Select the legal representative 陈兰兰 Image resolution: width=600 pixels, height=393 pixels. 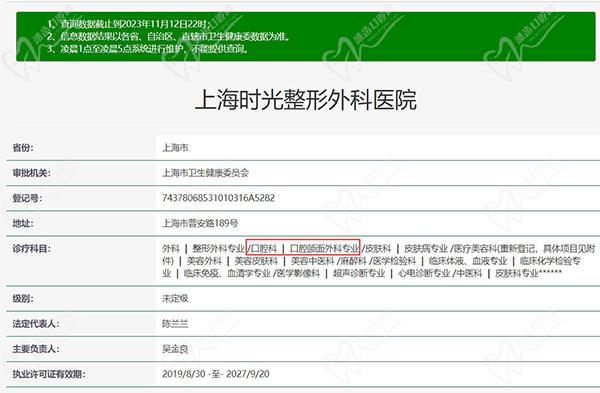(175, 324)
